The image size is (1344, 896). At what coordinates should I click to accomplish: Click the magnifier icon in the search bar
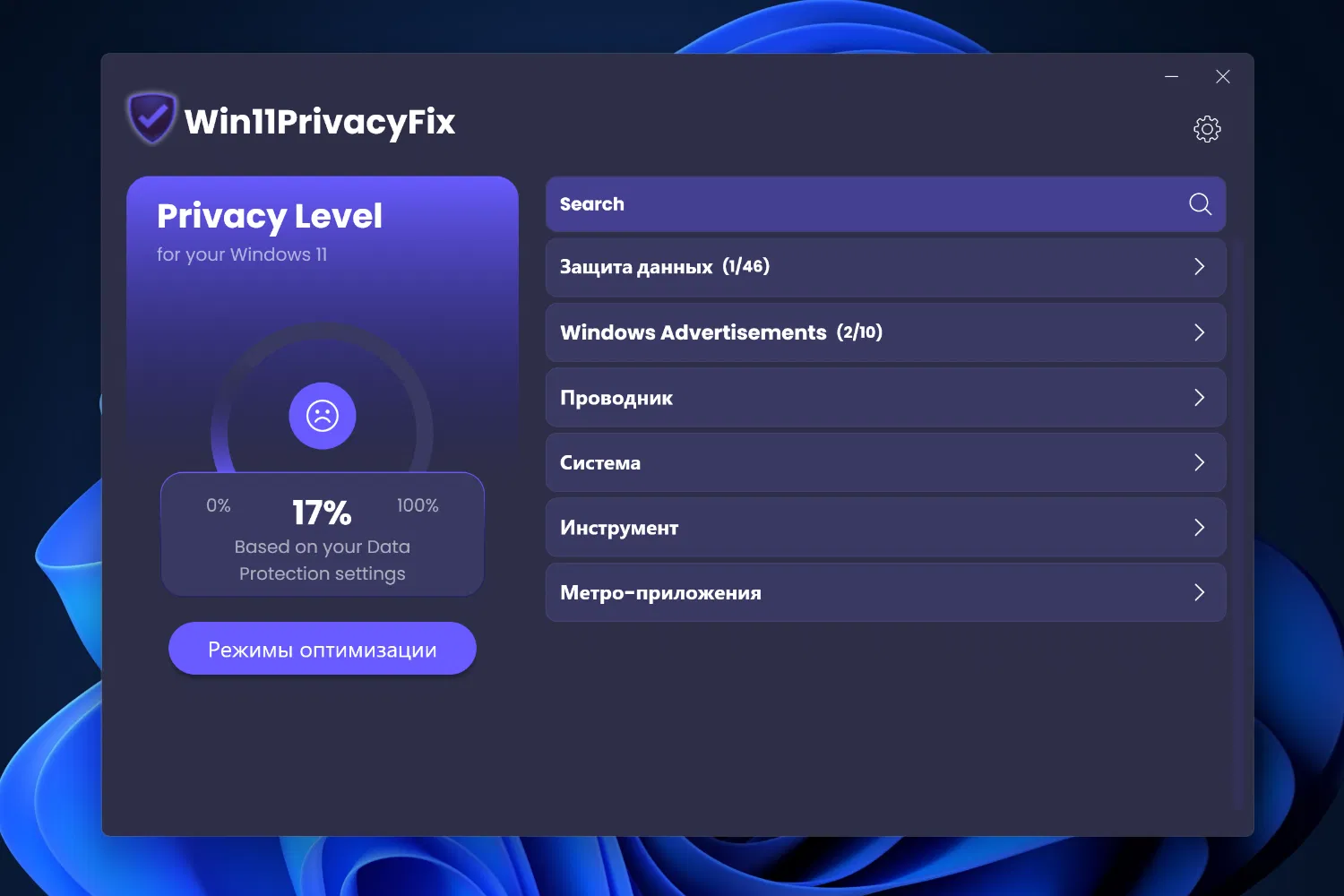click(1200, 204)
